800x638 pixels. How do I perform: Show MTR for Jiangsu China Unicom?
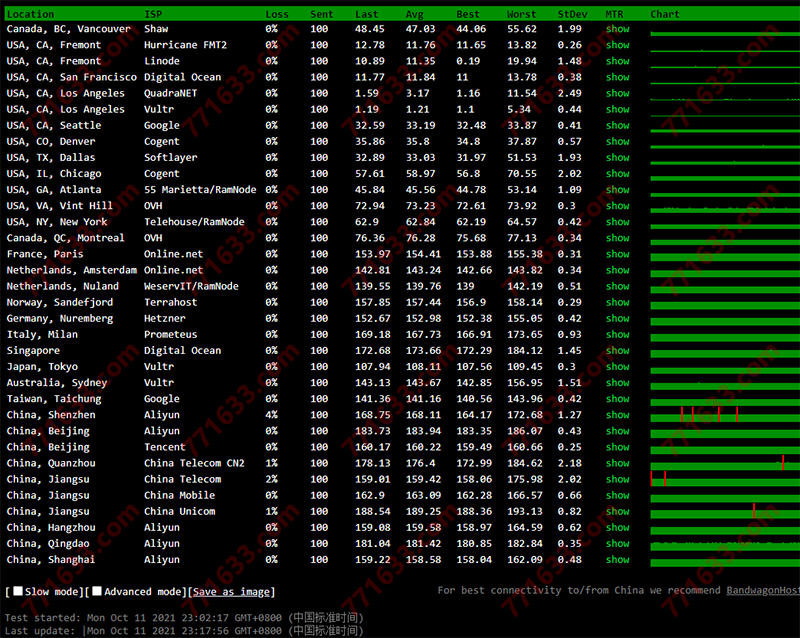pyautogui.click(x=617, y=511)
